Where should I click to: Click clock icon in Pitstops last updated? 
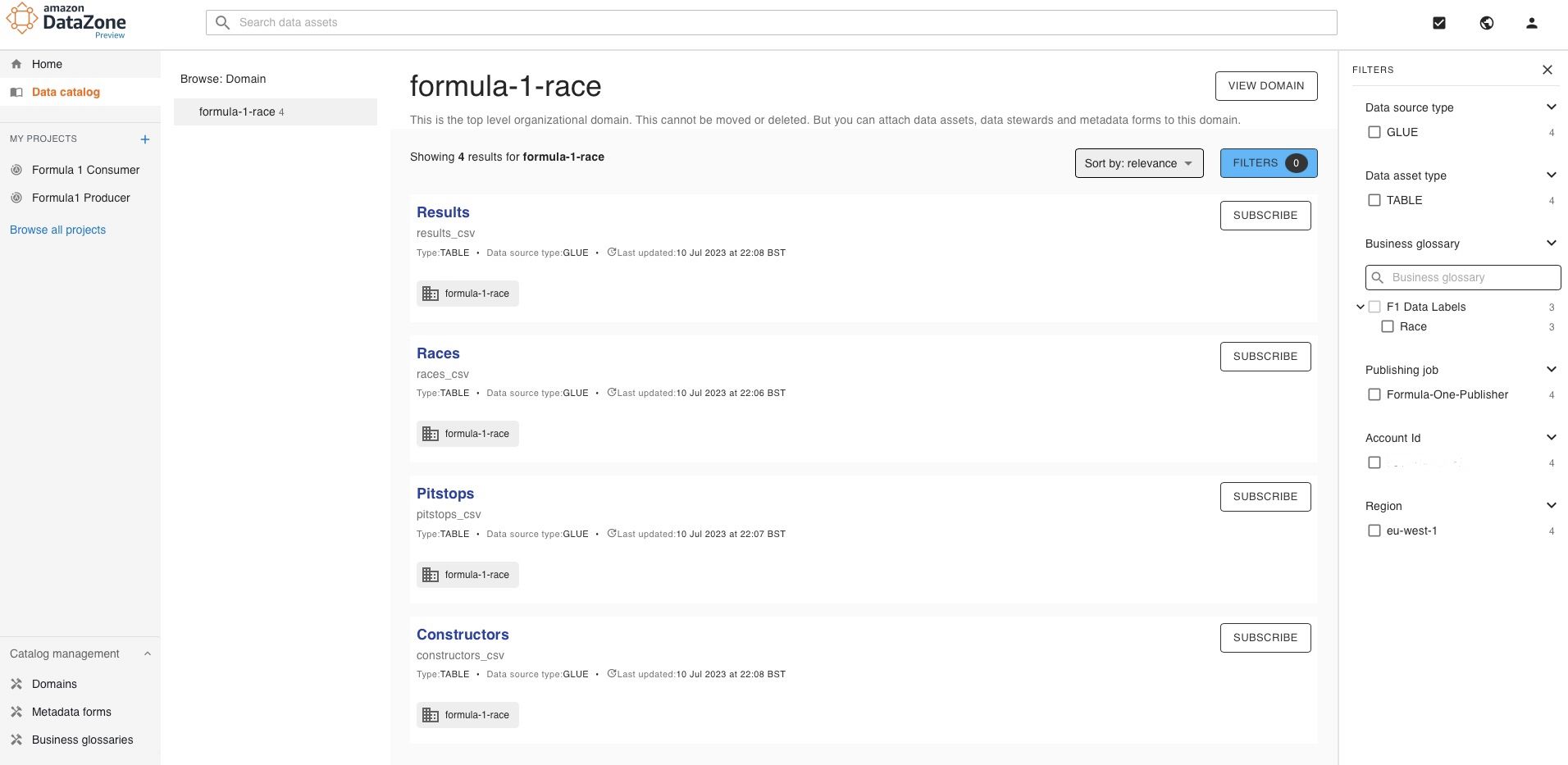[x=612, y=534]
